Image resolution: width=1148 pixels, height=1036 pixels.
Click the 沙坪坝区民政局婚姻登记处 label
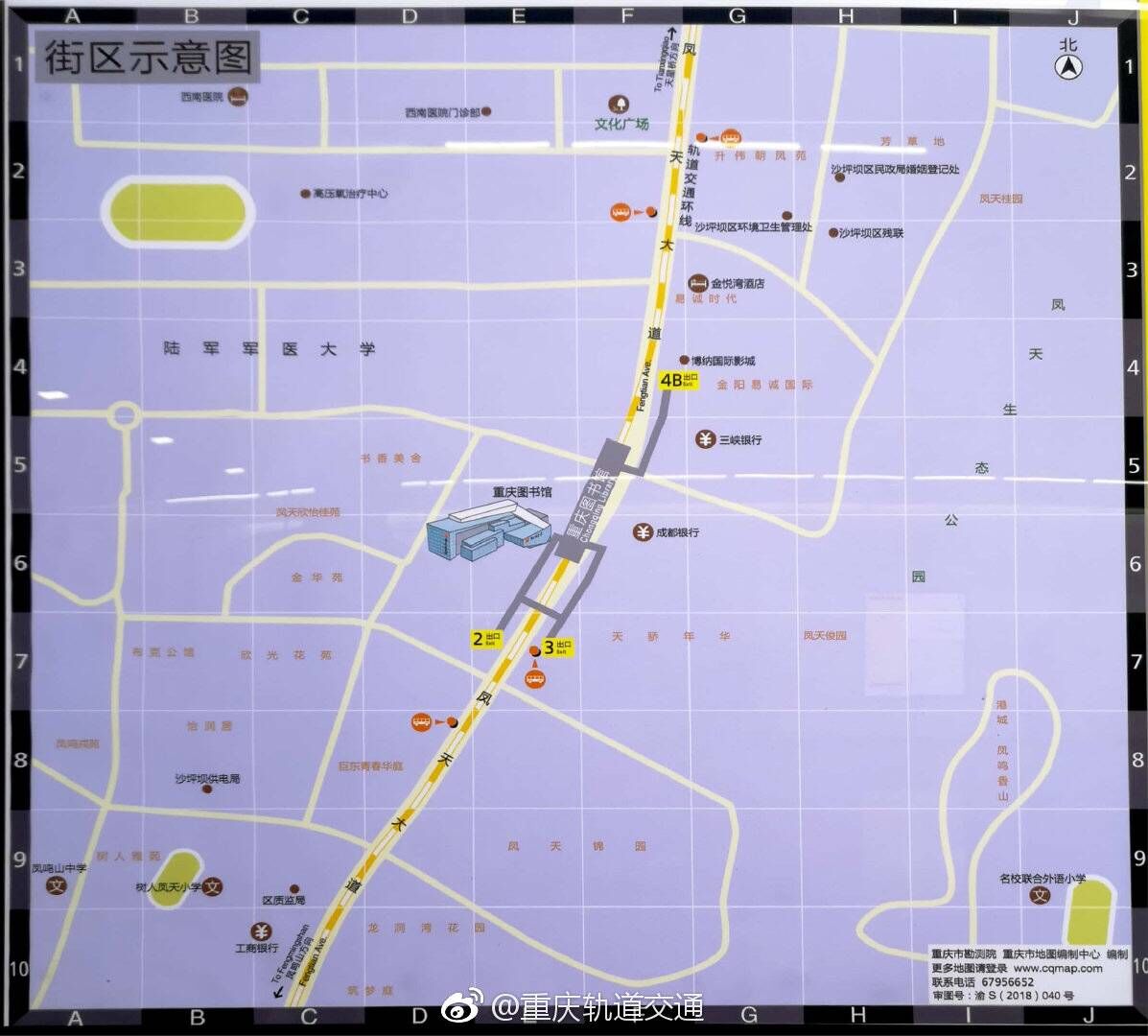tap(895, 169)
